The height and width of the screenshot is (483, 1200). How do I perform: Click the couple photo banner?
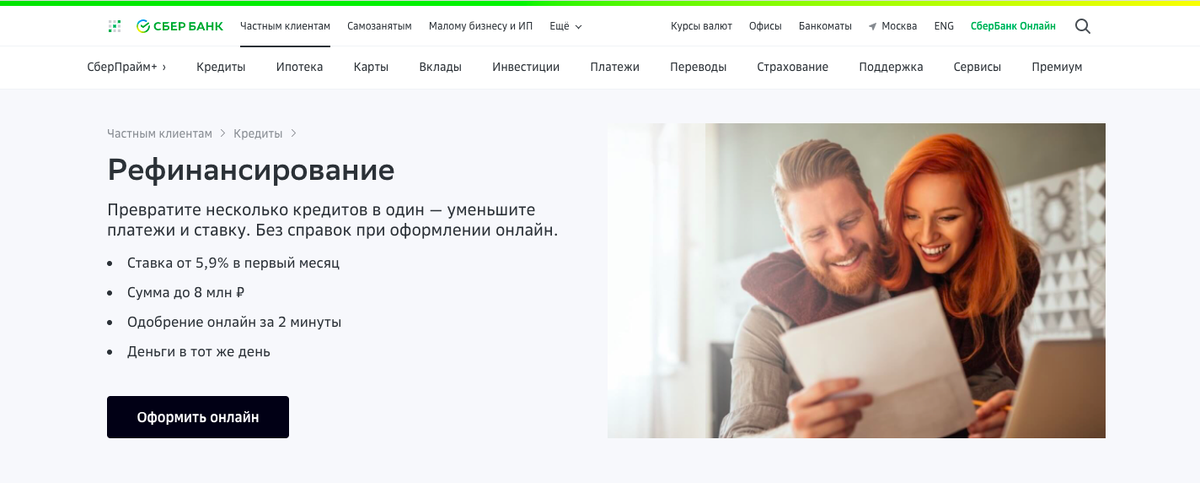pyautogui.click(x=856, y=280)
